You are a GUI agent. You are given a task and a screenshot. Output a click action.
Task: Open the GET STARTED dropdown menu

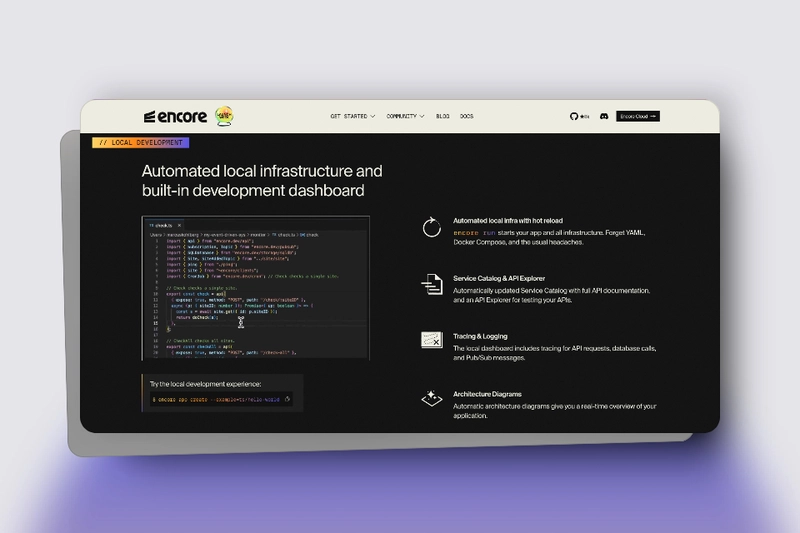[x=353, y=116]
